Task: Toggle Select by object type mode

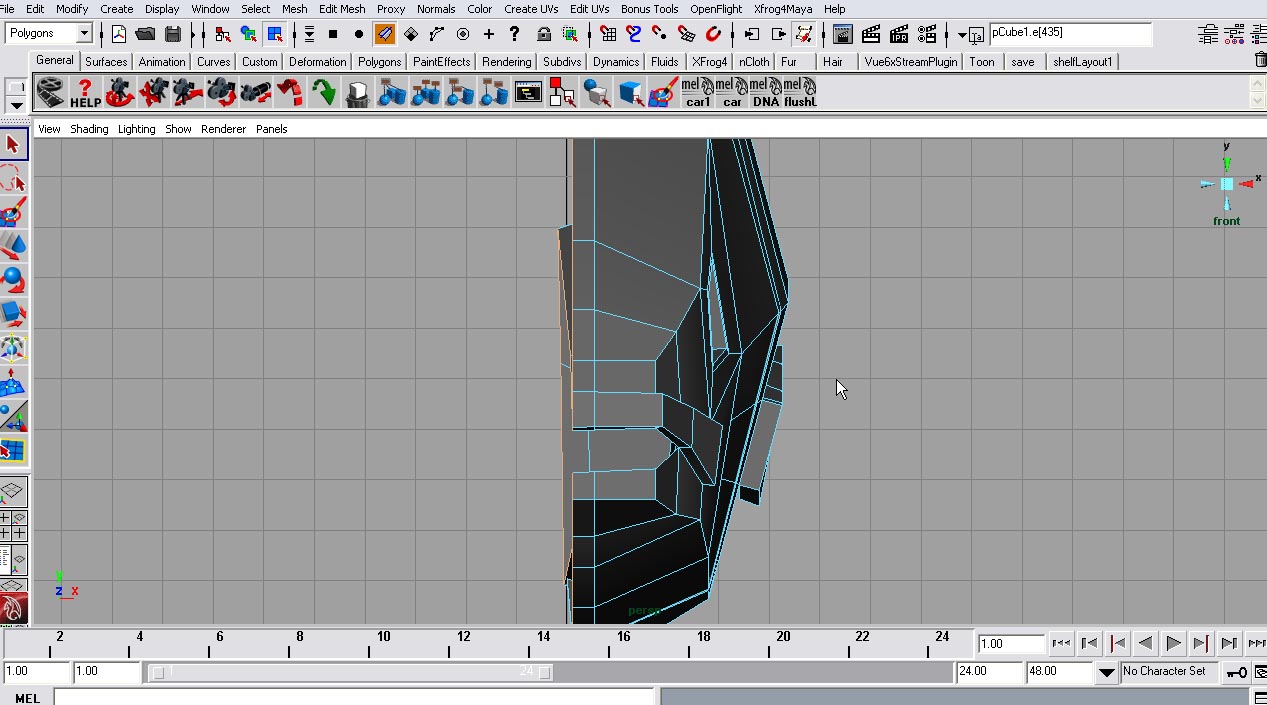Action: 248,34
